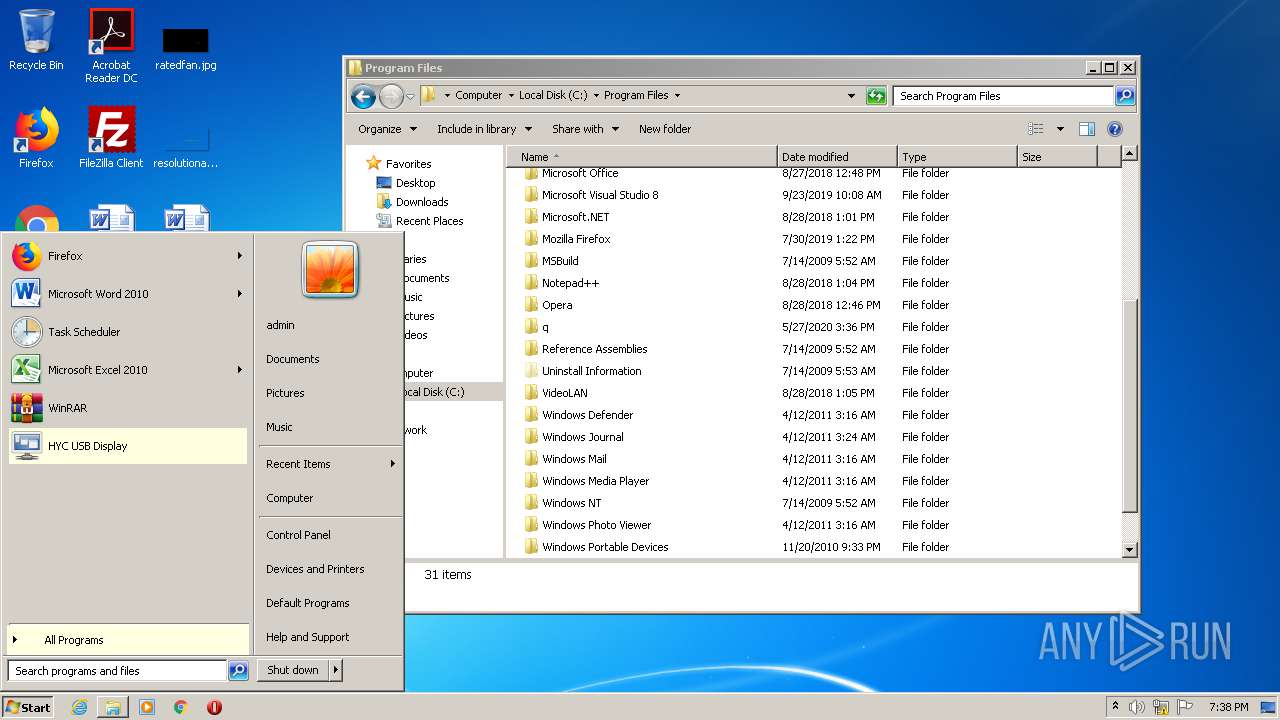Viewport: 1280px width, 720px height.
Task: Click scroll down arrow of file list
Action: point(1130,549)
